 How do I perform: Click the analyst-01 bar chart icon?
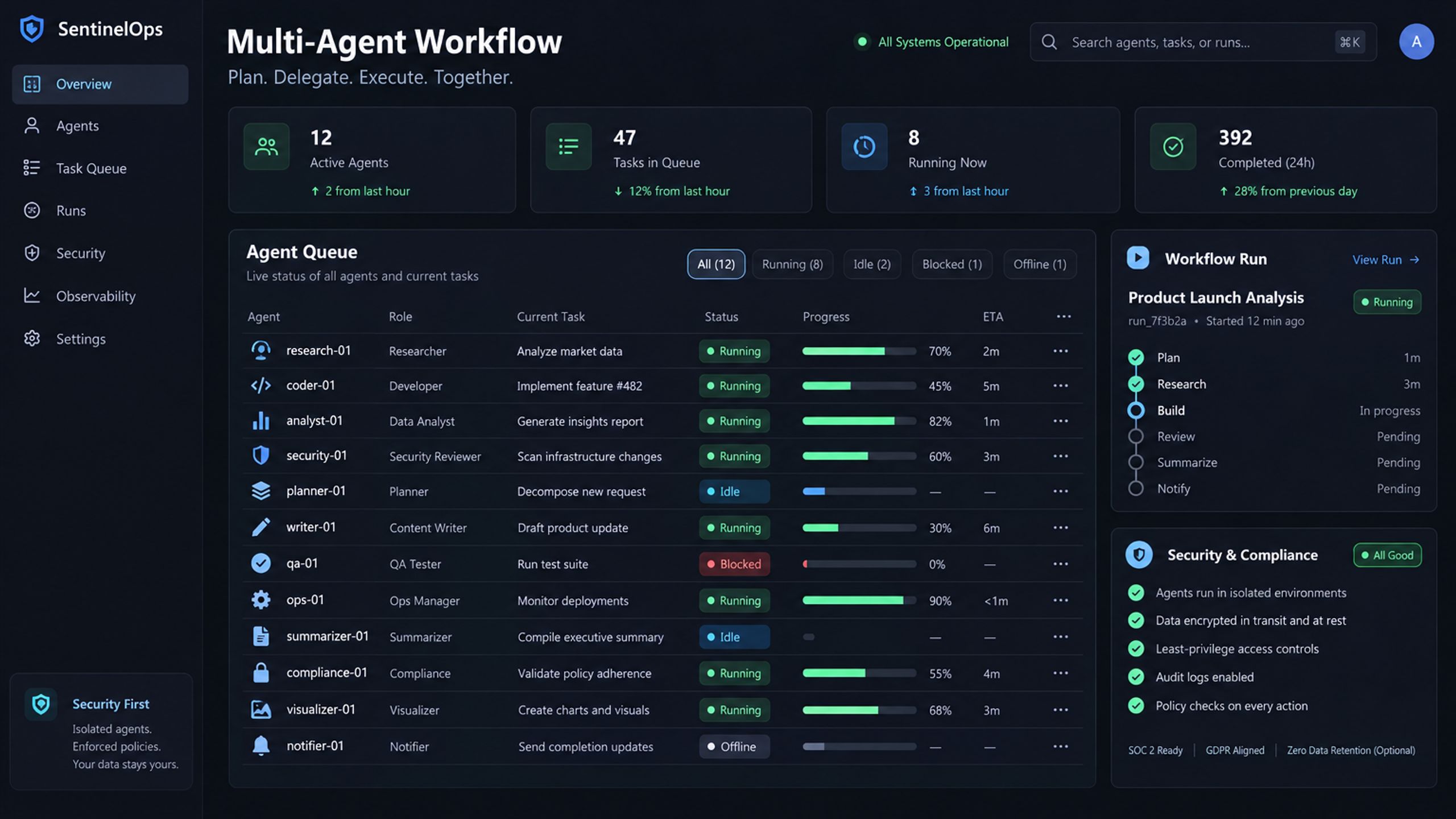pyautogui.click(x=260, y=421)
